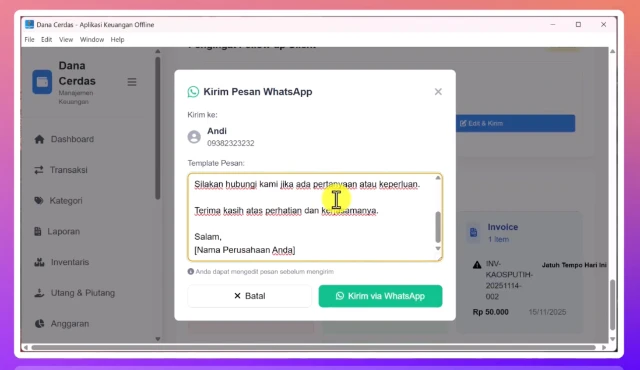This screenshot has width=640, height=370.
Task: Open the Edit menu
Action: tap(46, 40)
